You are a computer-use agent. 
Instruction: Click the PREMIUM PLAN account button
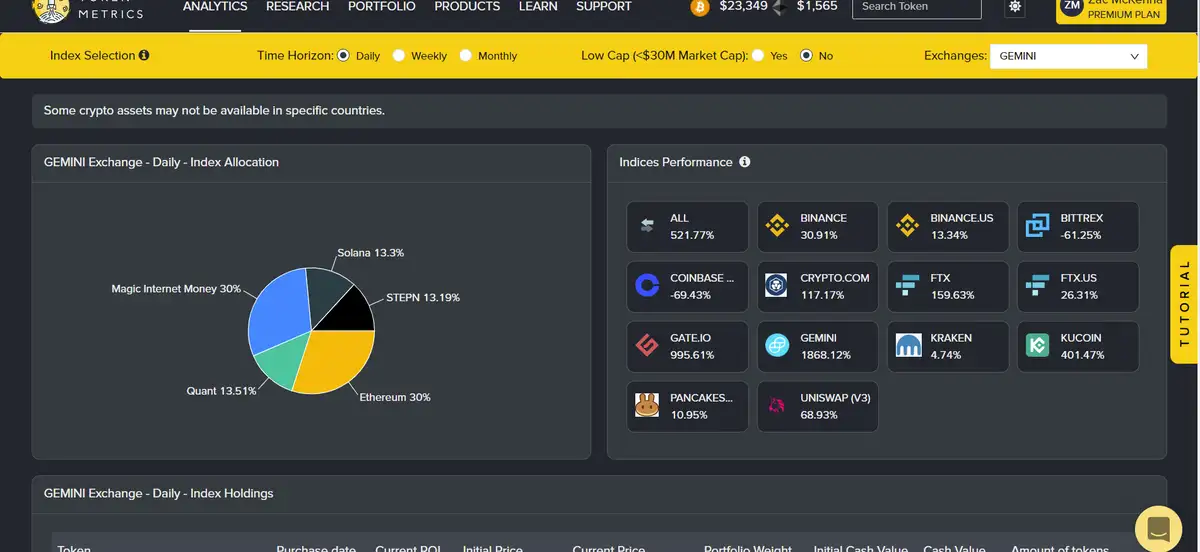pyautogui.click(x=1111, y=10)
